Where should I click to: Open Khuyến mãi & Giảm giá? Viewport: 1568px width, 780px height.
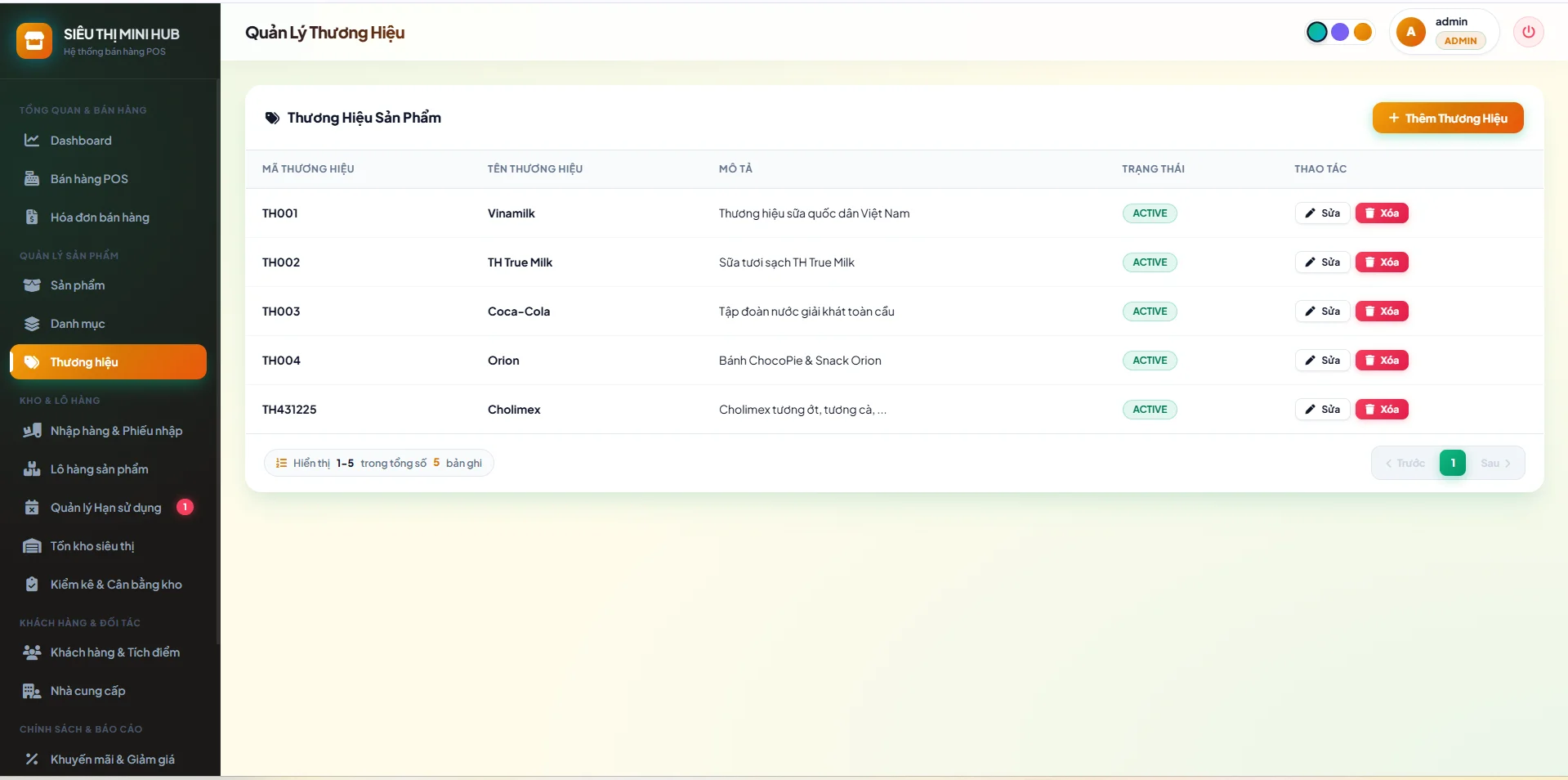pyautogui.click(x=108, y=760)
